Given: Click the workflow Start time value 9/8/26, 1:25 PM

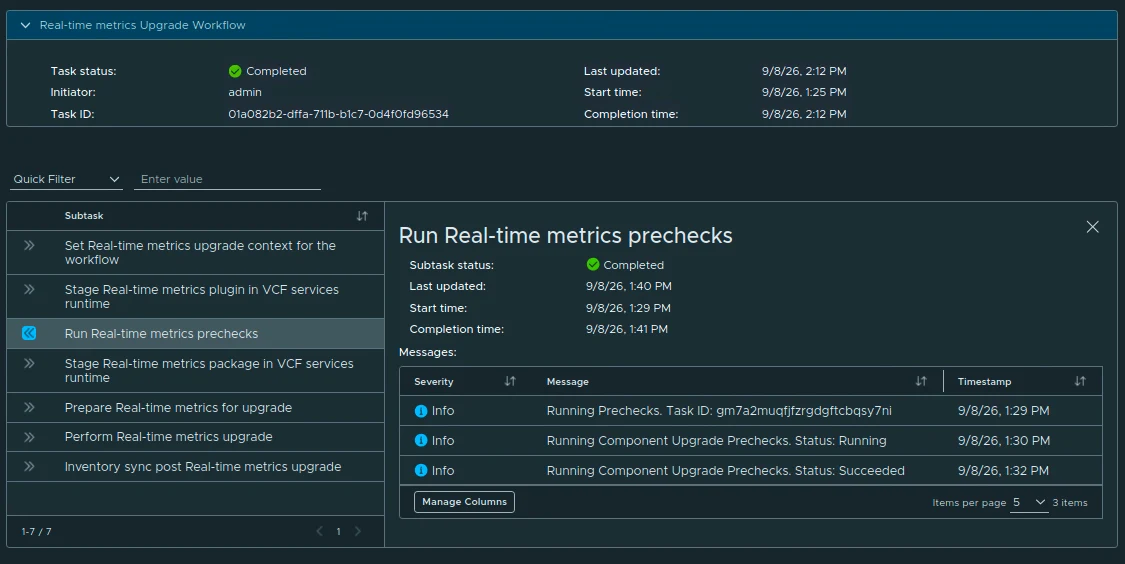Looking at the screenshot, I should coord(804,93).
